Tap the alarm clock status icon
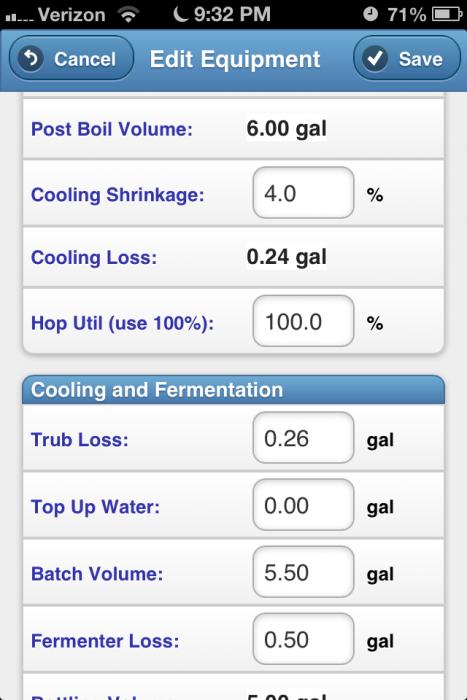The width and height of the screenshot is (467, 700). pos(370,14)
